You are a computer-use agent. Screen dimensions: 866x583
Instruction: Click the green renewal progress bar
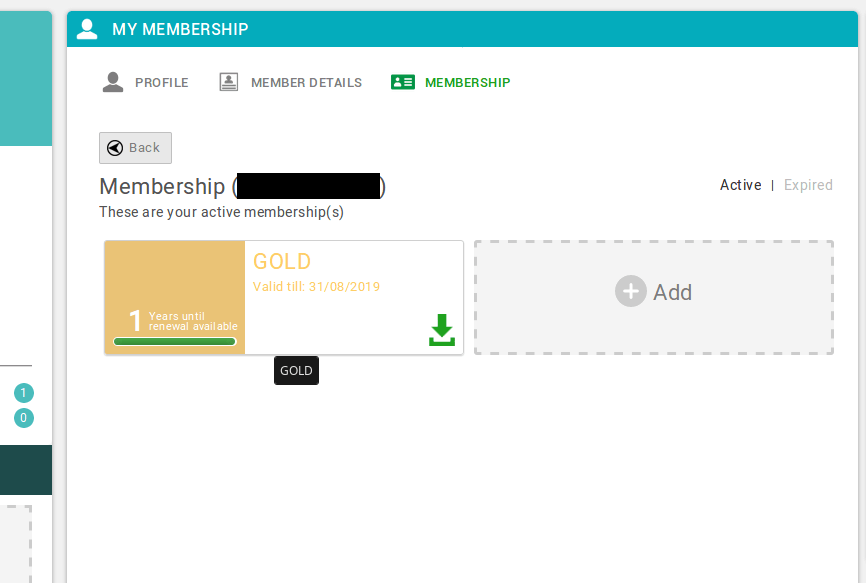coord(175,342)
